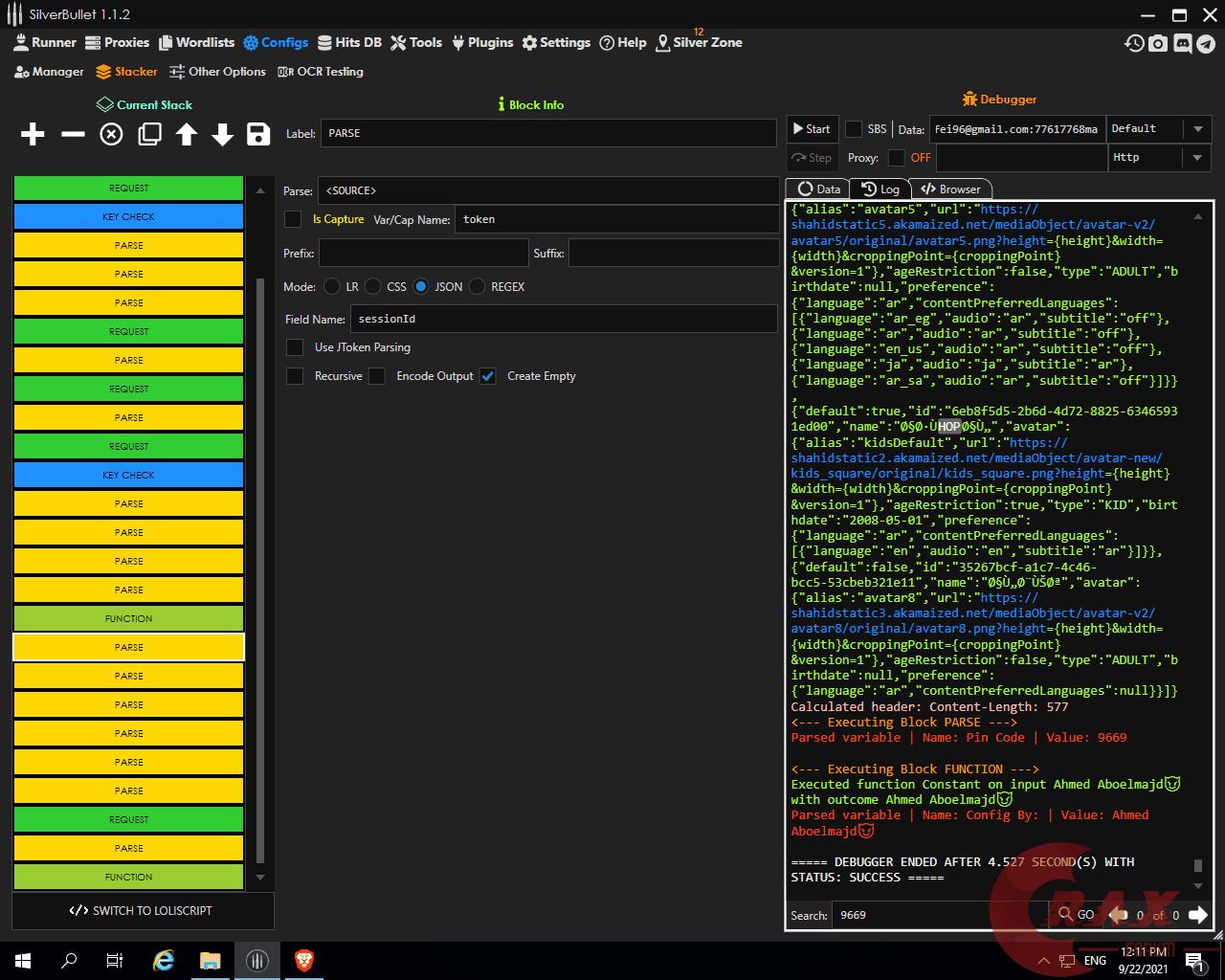Select the REGEX mode radio button
The height and width of the screenshot is (980, 1225).
[x=478, y=287]
